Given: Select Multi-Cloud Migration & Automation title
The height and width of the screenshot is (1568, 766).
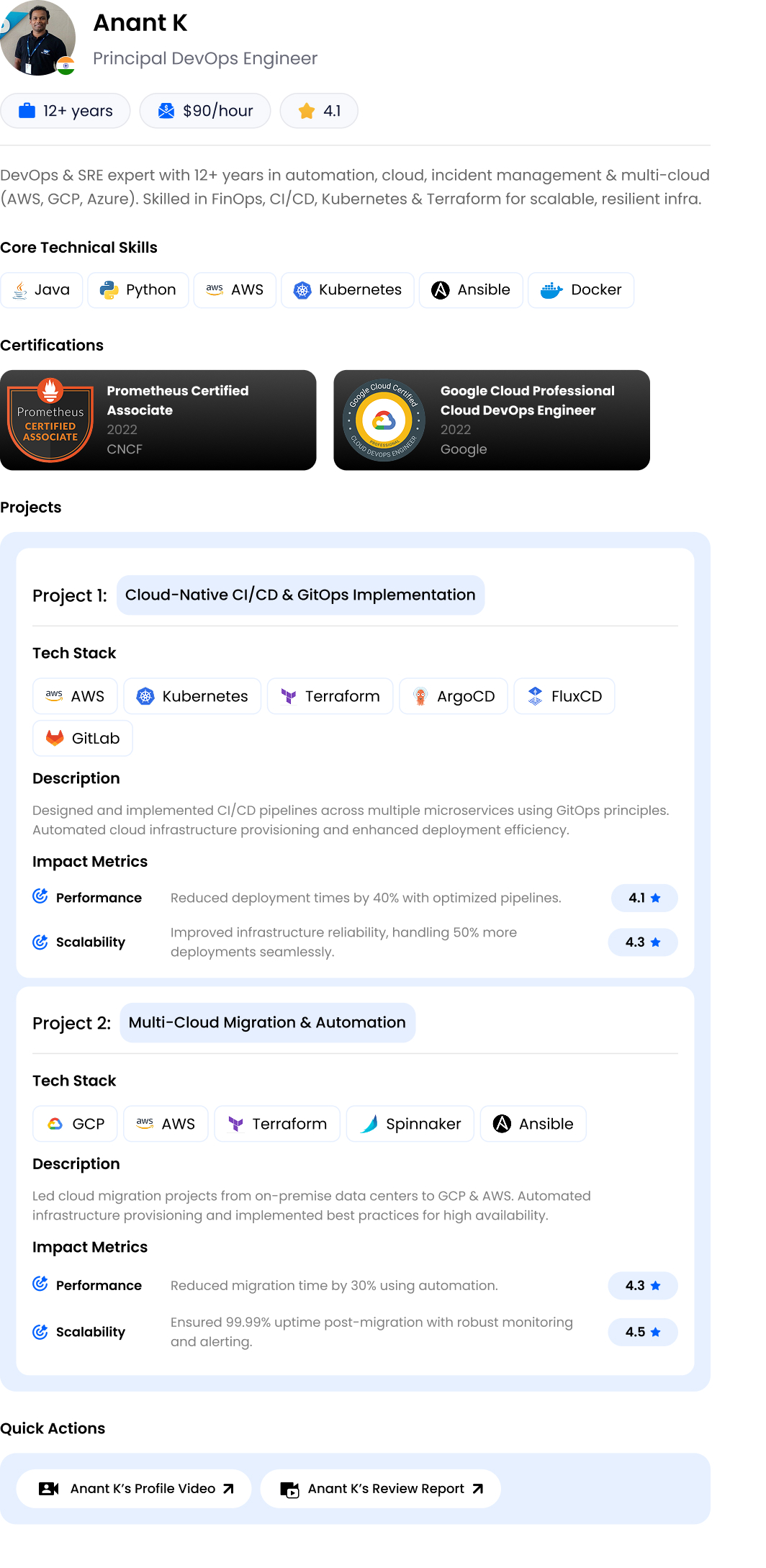Looking at the screenshot, I should 267,1023.
